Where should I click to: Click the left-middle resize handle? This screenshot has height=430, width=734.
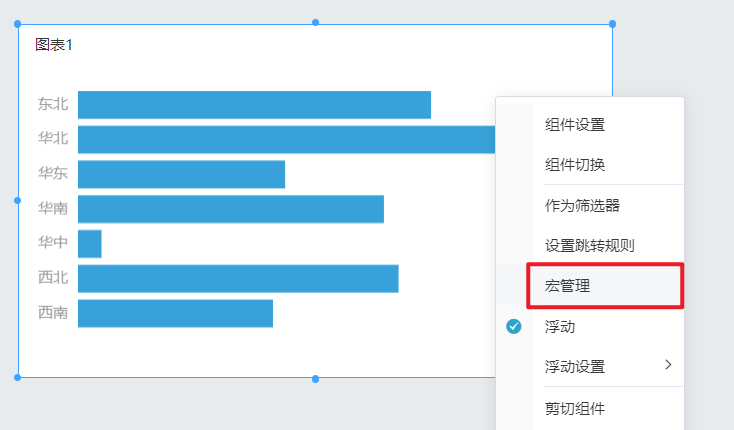tap(17, 200)
